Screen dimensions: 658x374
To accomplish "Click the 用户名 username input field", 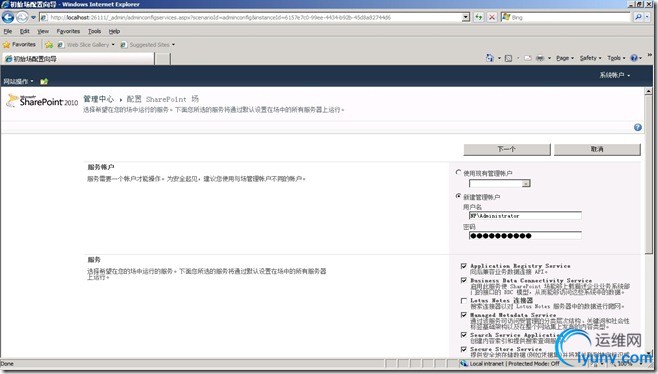I will [525, 216].
